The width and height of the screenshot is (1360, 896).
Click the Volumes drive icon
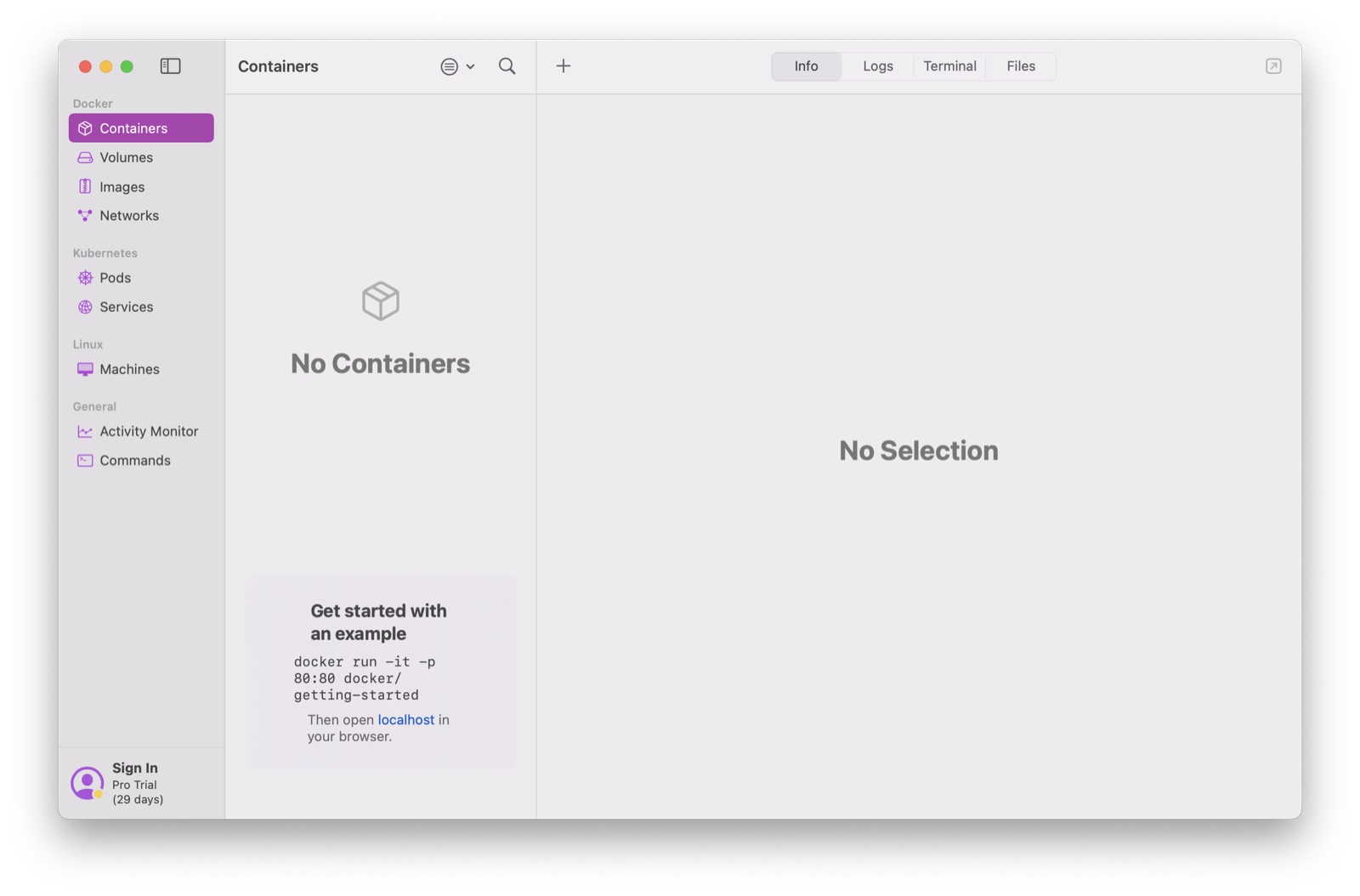click(x=85, y=157)
